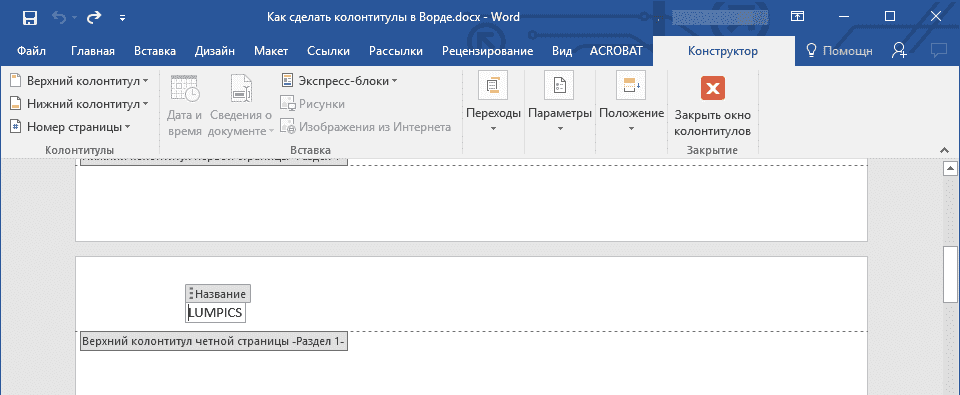
Task: Undo the last action
Action: (x=59, y=18)
